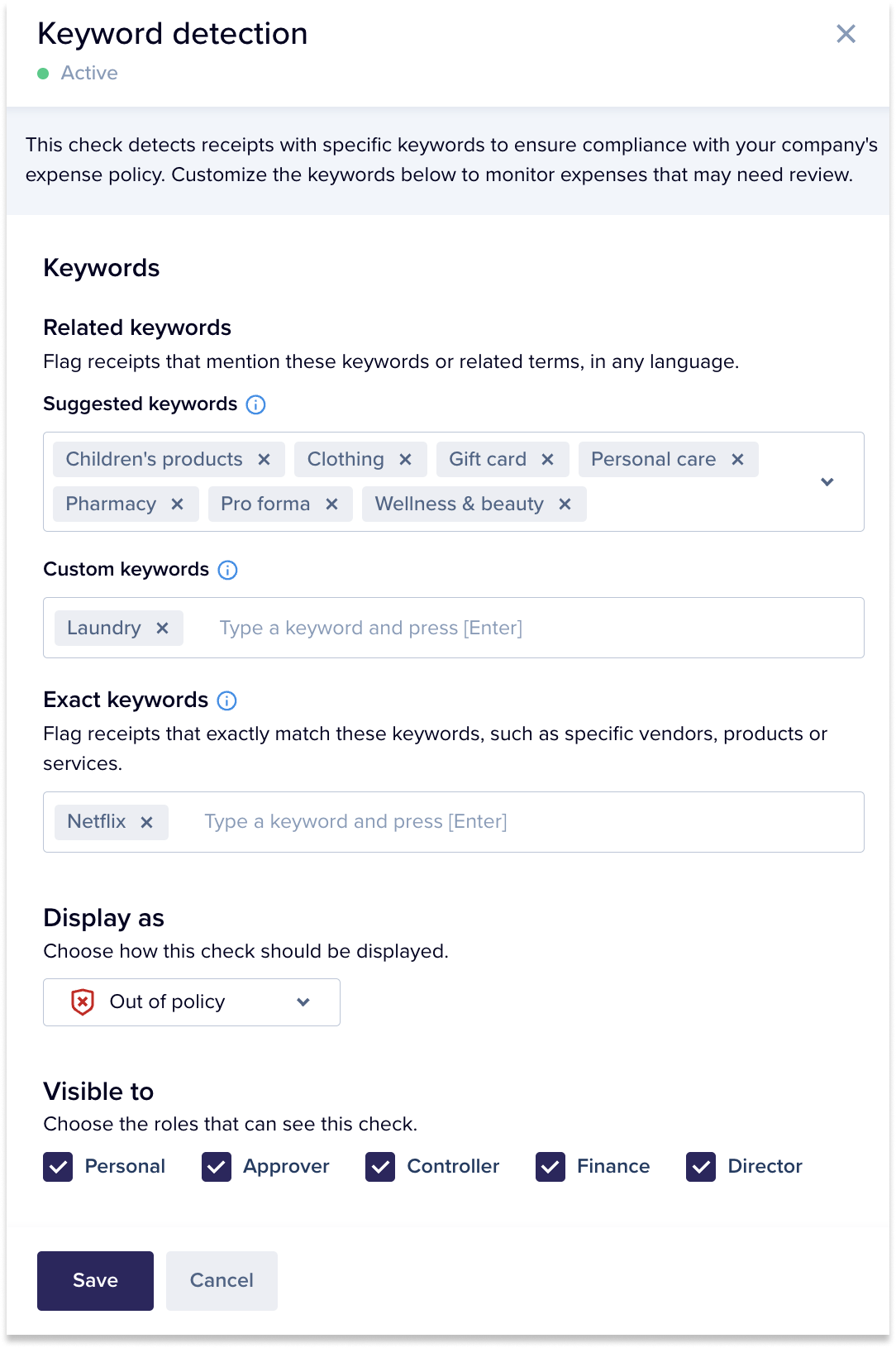Screen dimensions: 896x1348
Task: Remove the Pharmacy keyword tag
Action: [x=177, y=504]
